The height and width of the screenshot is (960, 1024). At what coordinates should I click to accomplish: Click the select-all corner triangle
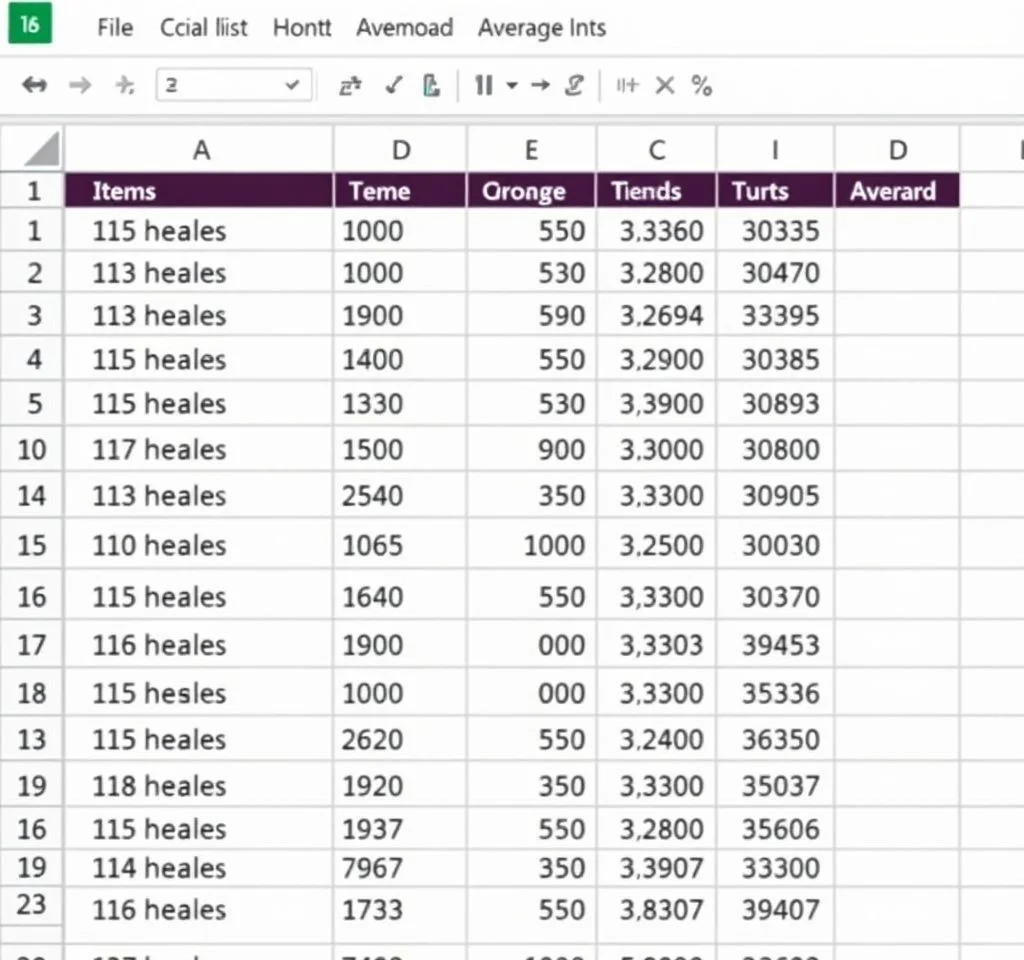point(42,149)
